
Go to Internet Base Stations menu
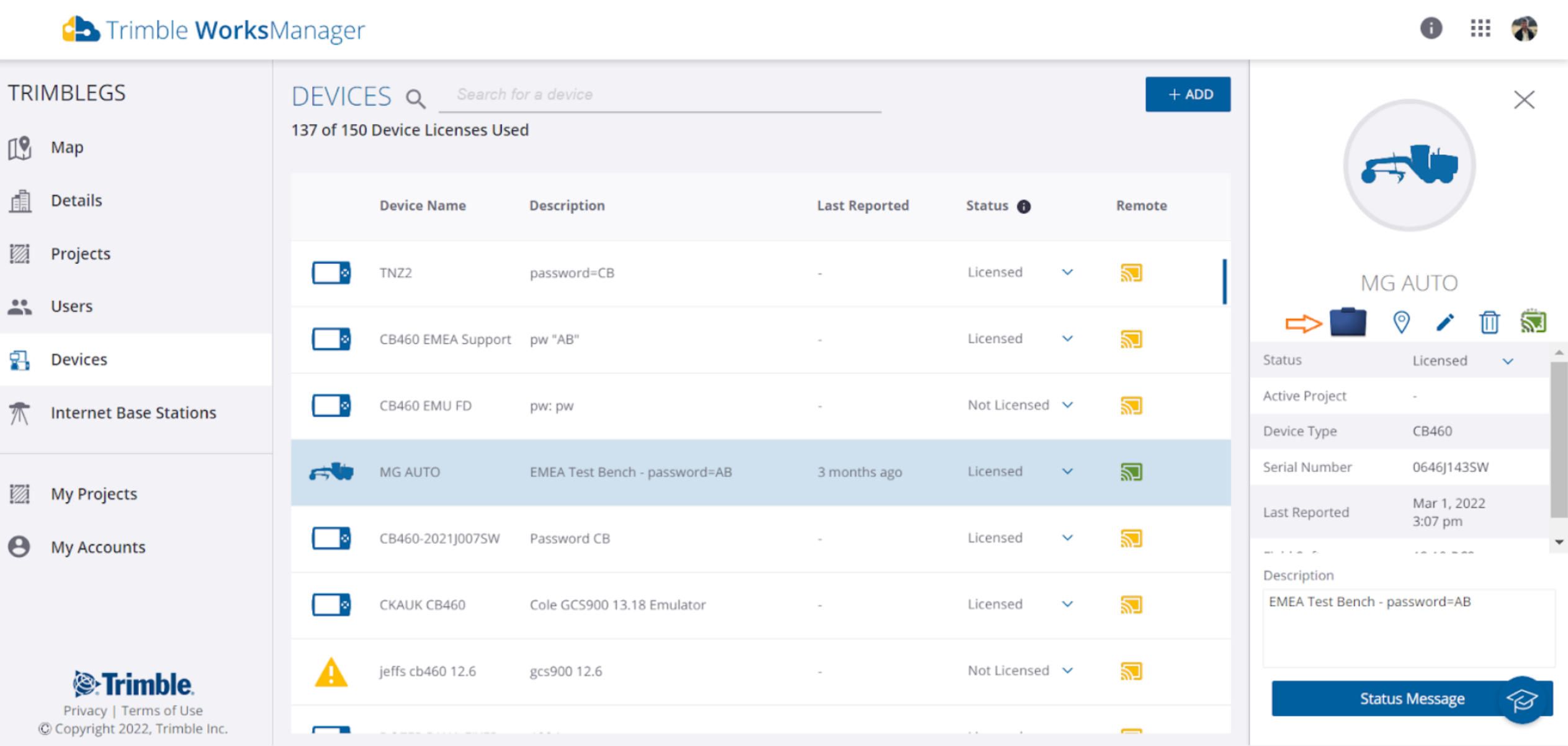click(133, 412)
